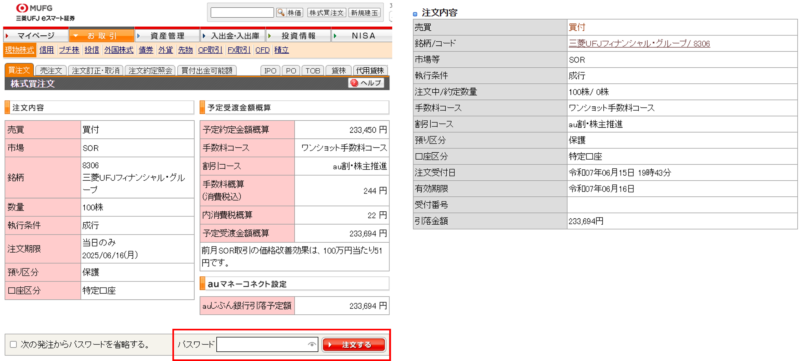Click the 買付 value in the right 注文内容 table
800x361 pixels.
[x=577, y=28]
